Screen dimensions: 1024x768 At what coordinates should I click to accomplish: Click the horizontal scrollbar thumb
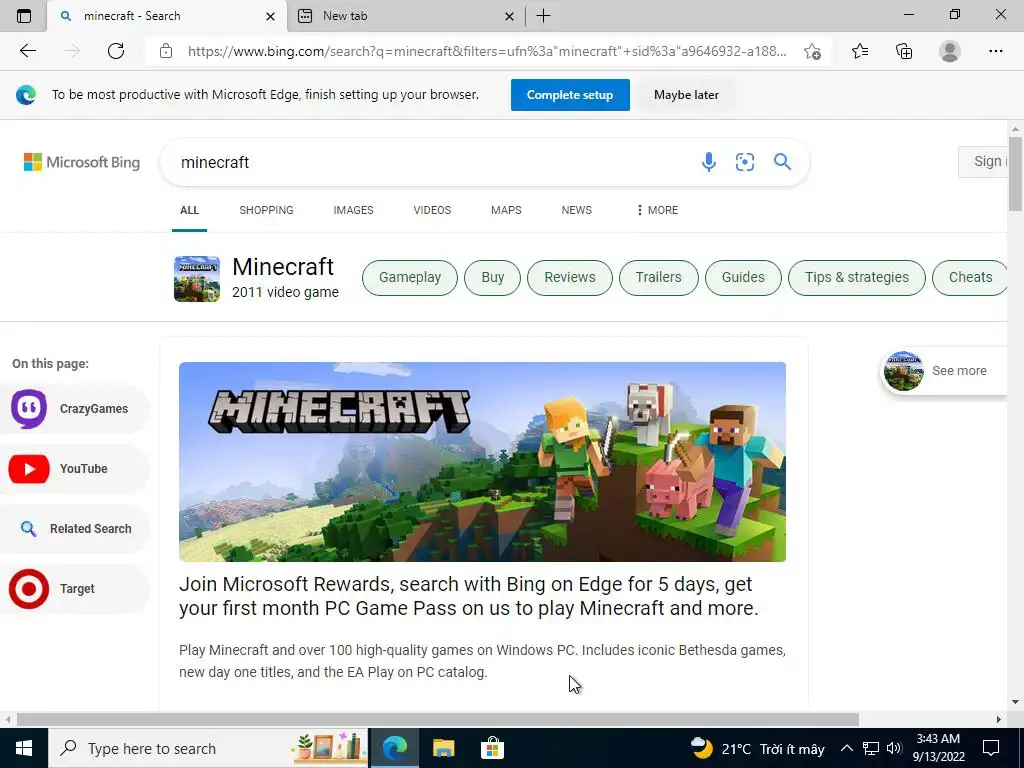pyautogui.click(x=438, y=719)
